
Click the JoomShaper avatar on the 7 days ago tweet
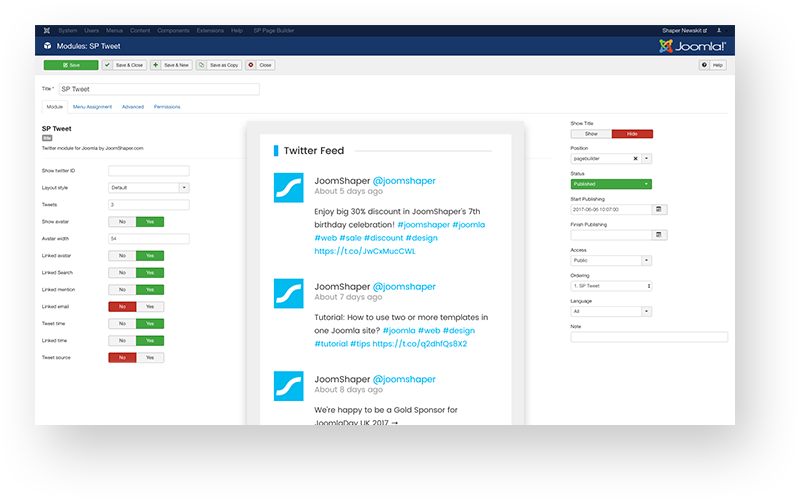(x=289, y=294)
